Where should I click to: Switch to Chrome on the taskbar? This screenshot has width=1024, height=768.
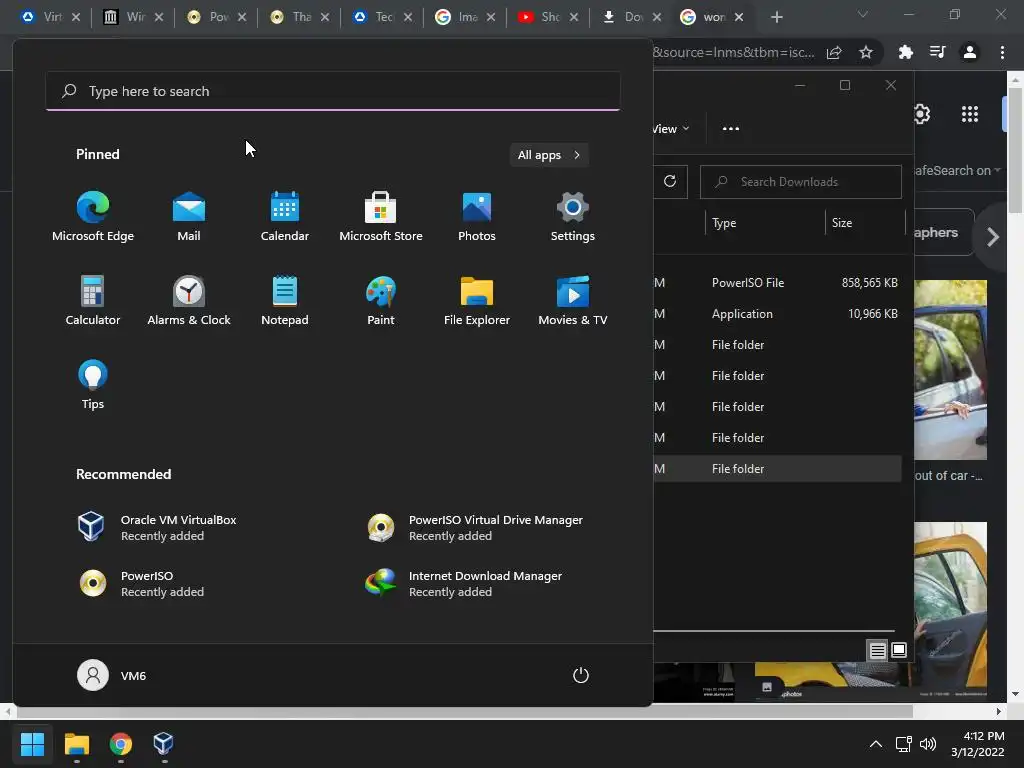tap(121, 744)
